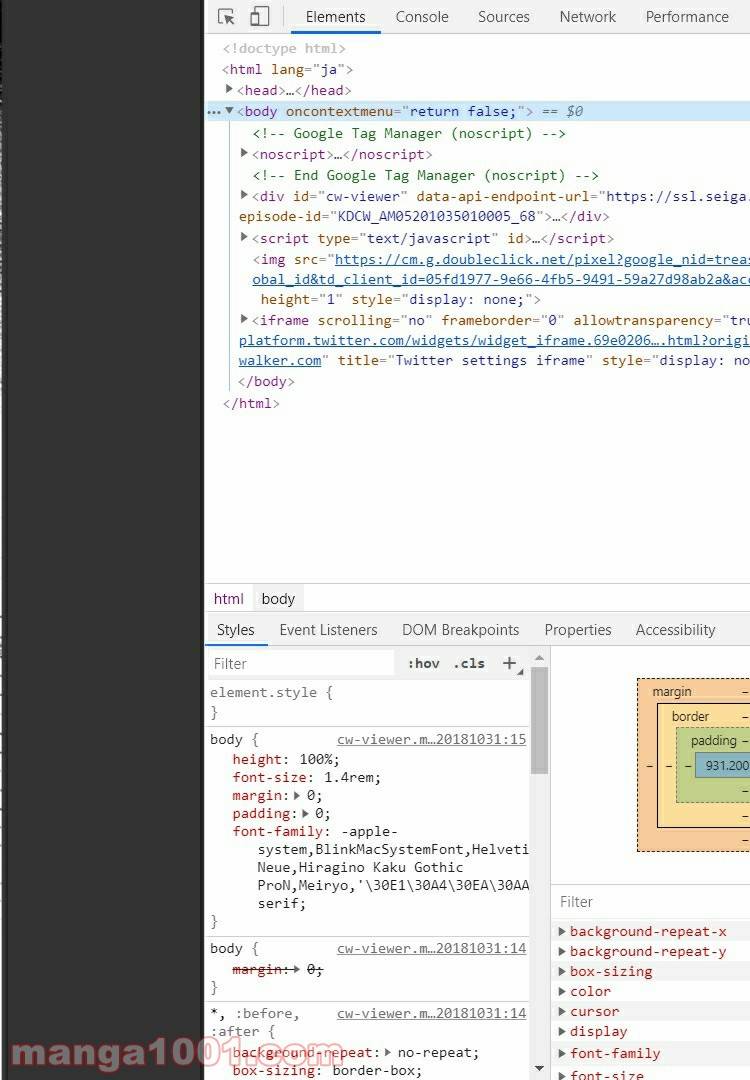Toggle the :hov element state button
750x1080 pixels.
tap(423, 663)
